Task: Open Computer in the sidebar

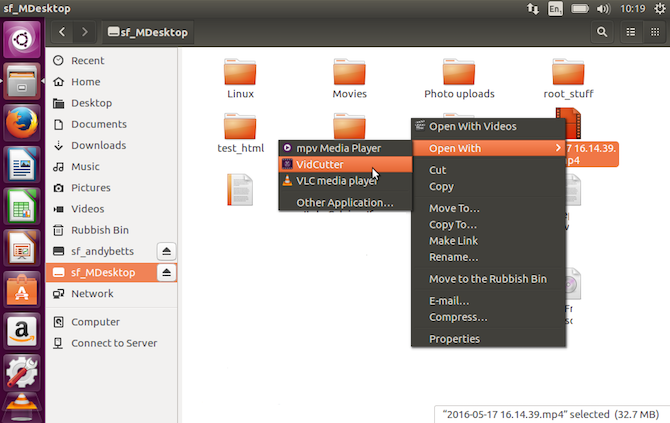Action: (112, 322)
